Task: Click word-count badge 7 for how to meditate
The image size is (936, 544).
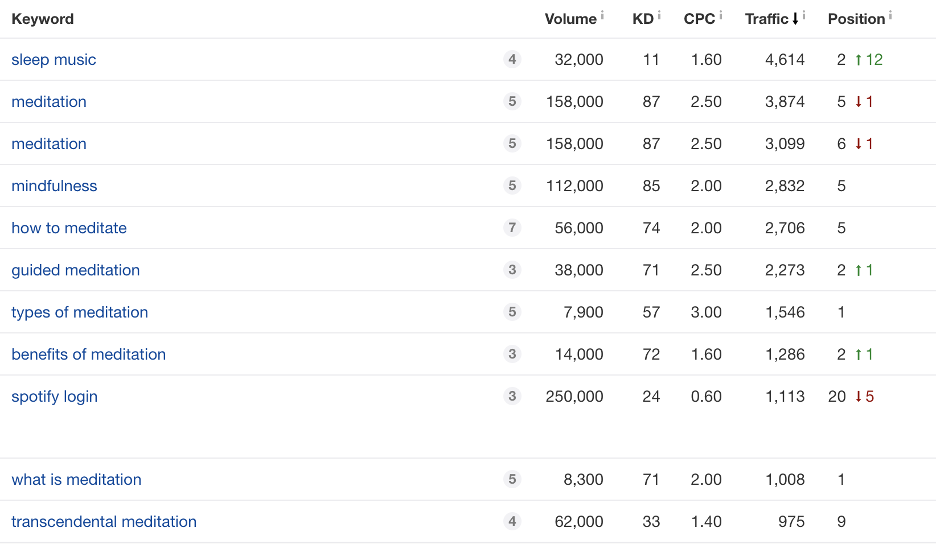Action: click(x=512, y=228)
